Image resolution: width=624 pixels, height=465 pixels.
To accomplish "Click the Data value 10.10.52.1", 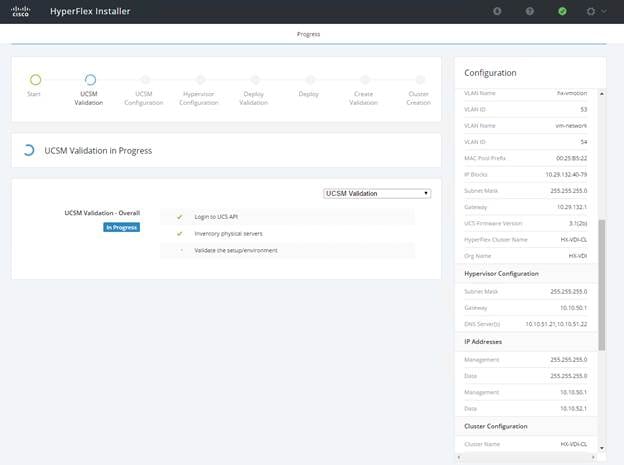I will click(x=573, y=409).
